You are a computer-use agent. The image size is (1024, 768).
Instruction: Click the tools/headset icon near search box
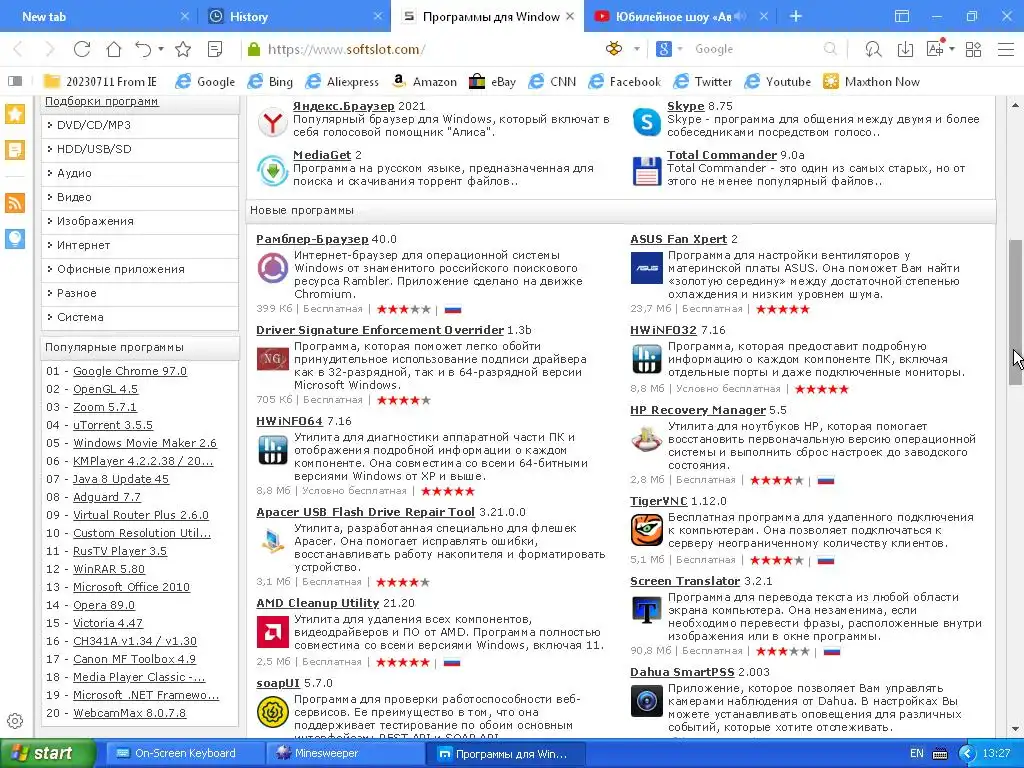pyautogui.click(x=873, y=49)
